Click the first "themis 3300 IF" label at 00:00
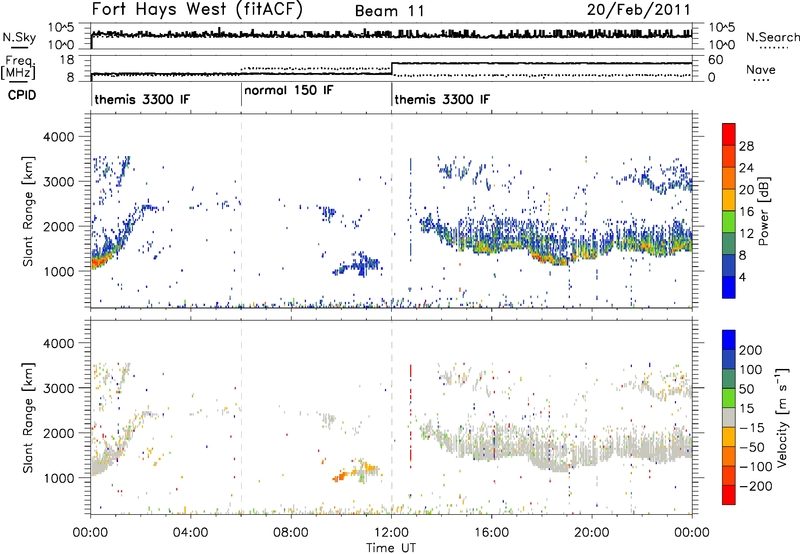This screenshot has height=554, width=800. [x=142, y=99]
